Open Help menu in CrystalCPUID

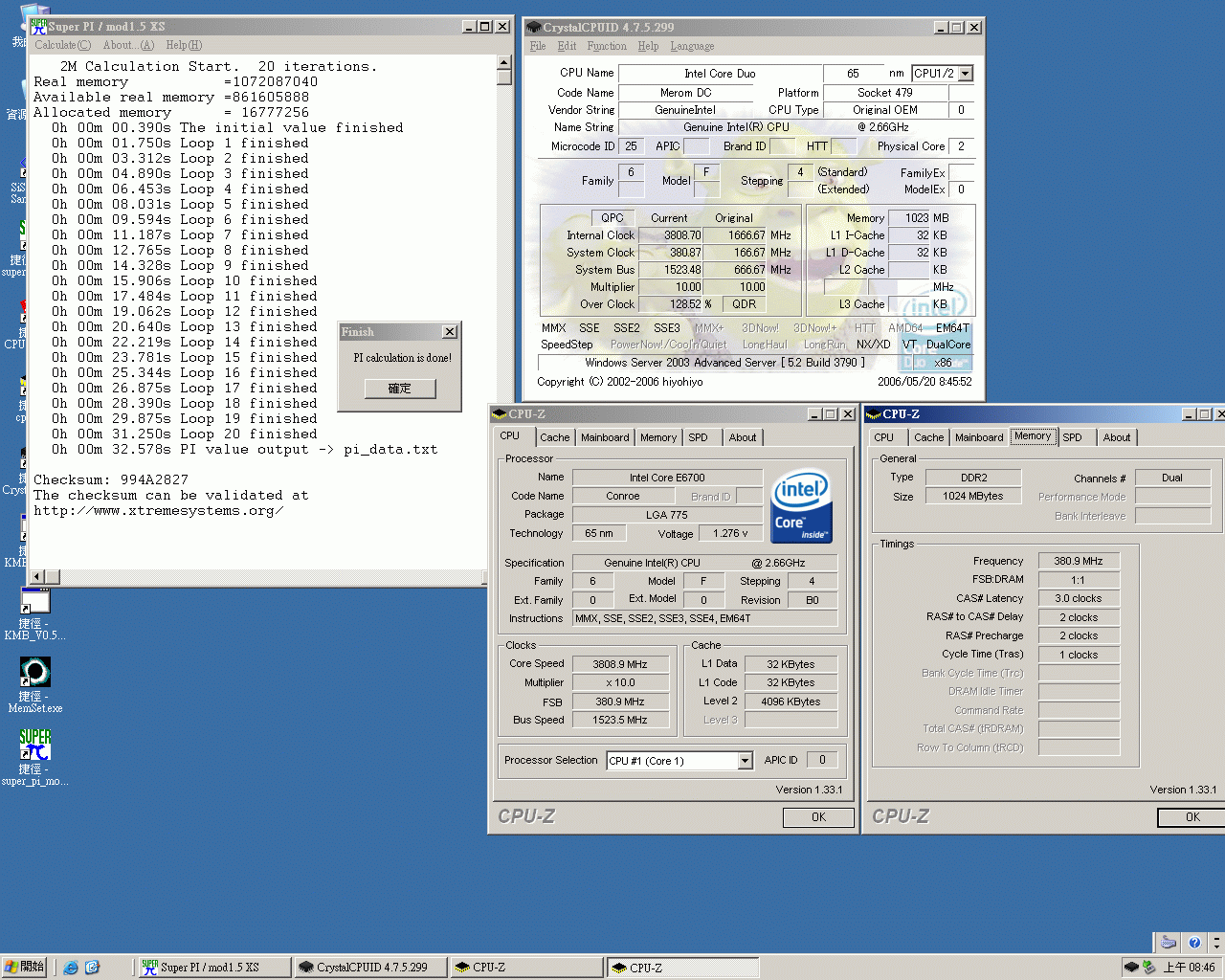pyautogui.click(x=648, y=46)
